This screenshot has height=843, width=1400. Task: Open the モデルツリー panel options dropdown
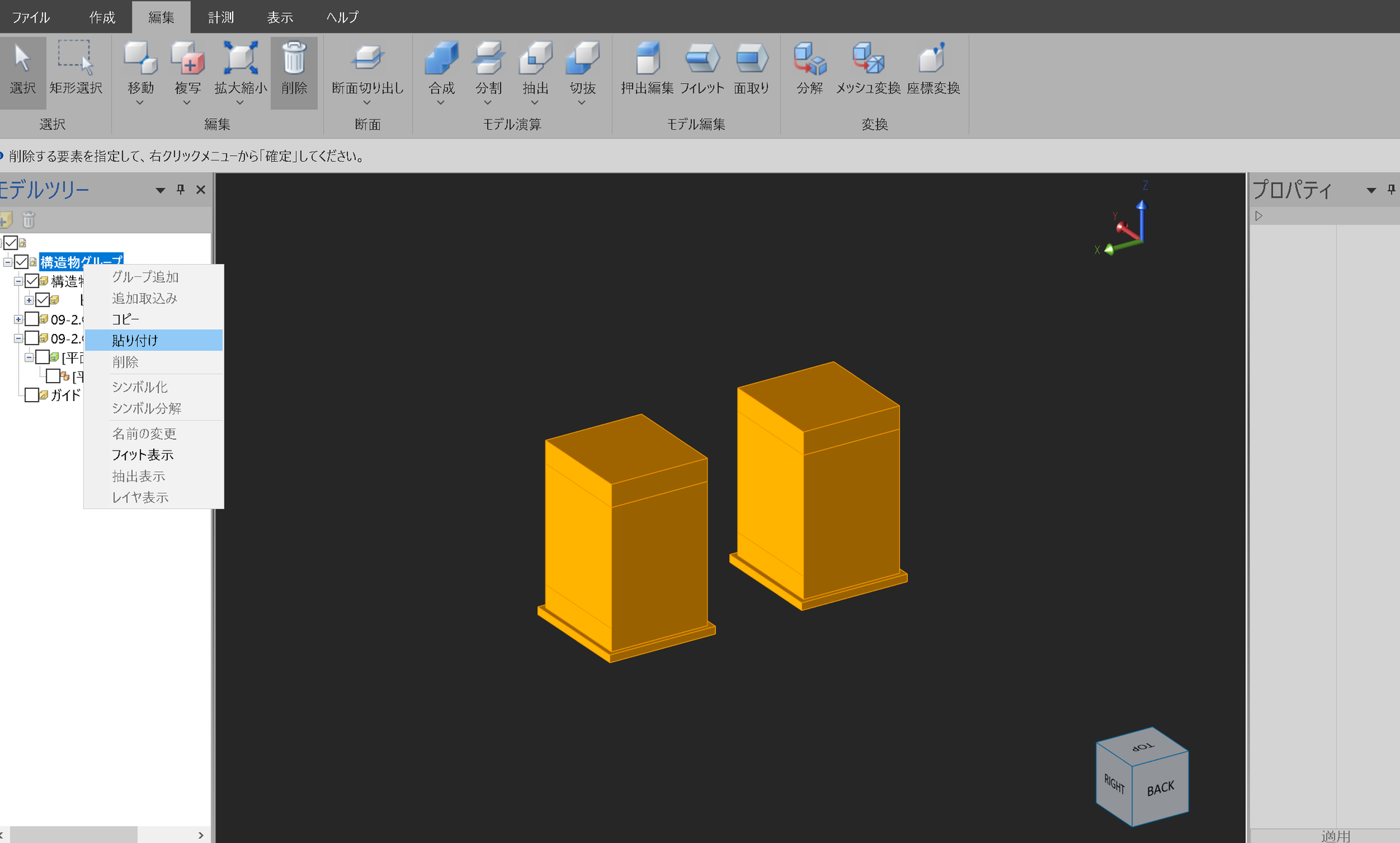click(x=160, y=190)
